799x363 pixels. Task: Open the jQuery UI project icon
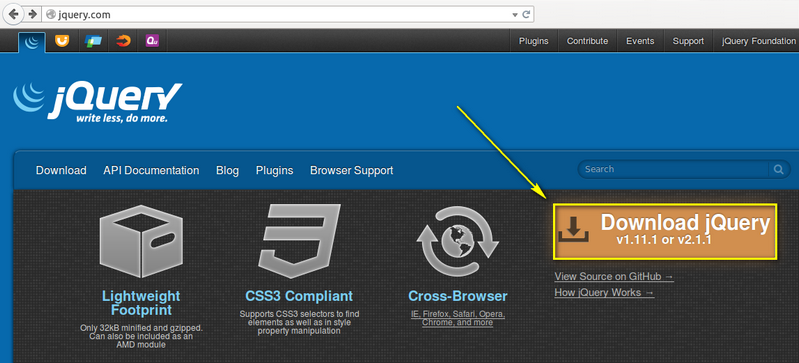pos(62,41)
